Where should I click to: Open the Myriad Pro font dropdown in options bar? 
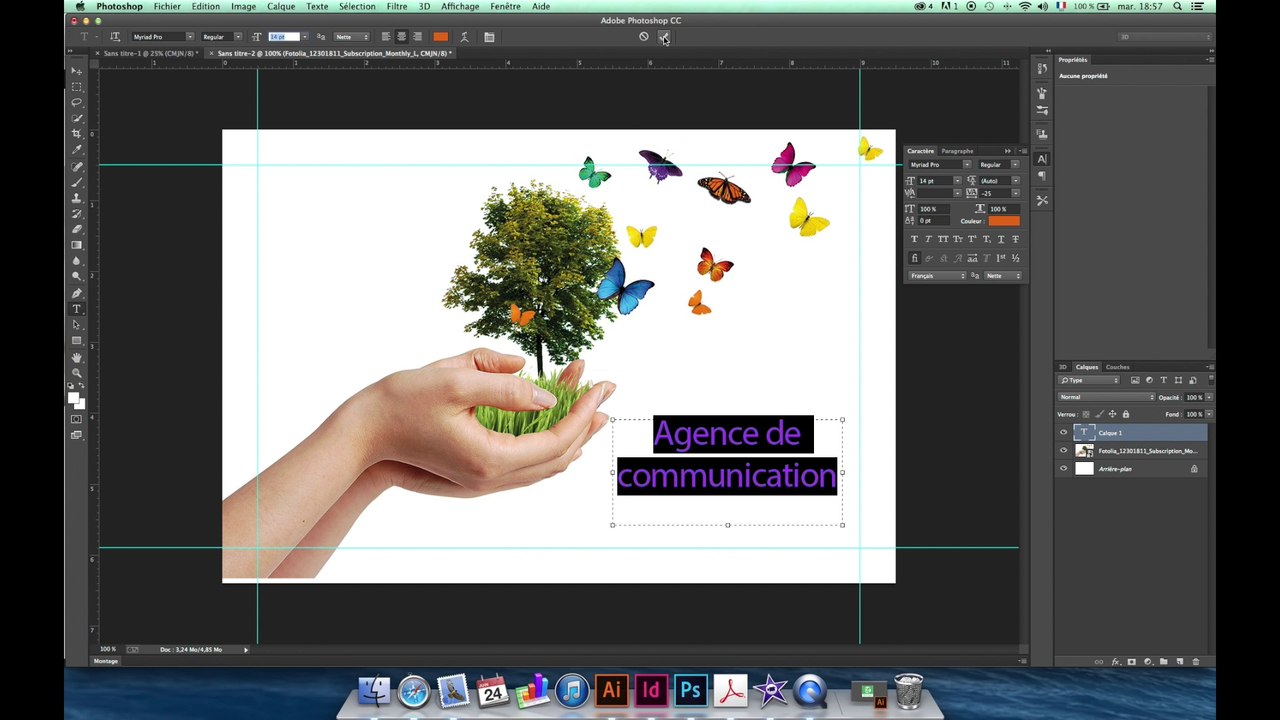[162, 37]
